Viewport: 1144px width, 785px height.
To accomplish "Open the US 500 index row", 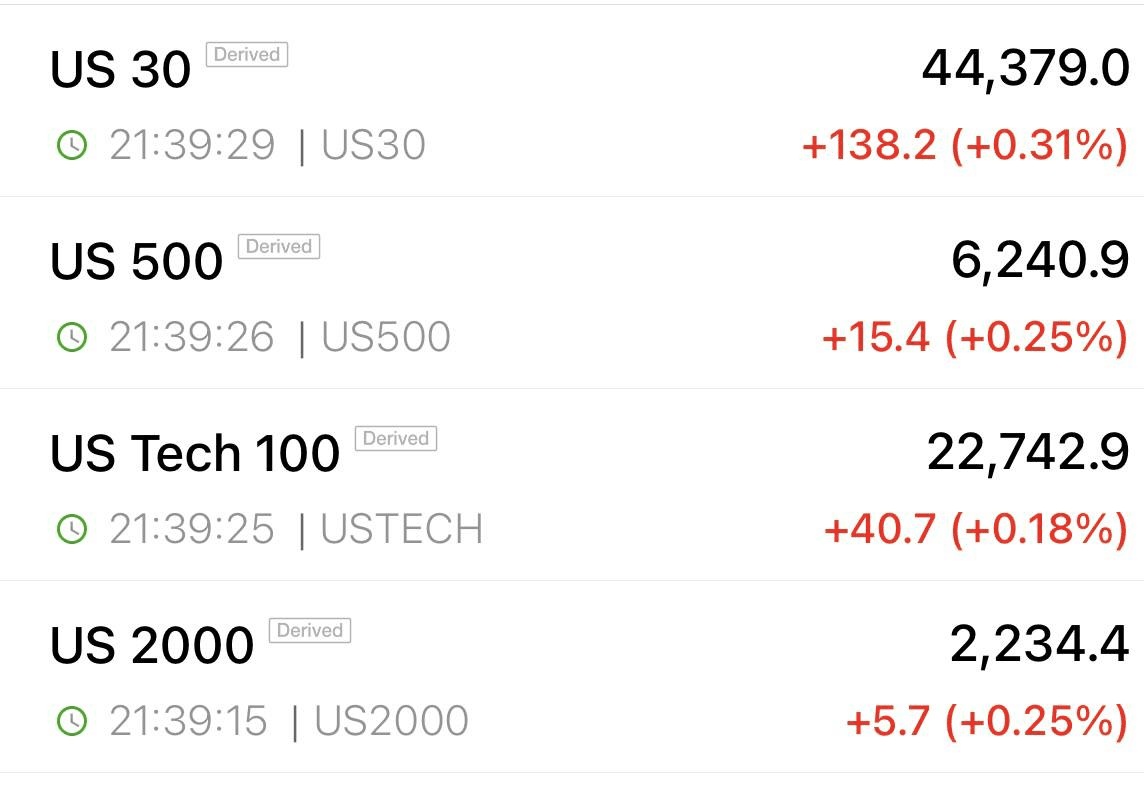I will [x=572, y=293].
